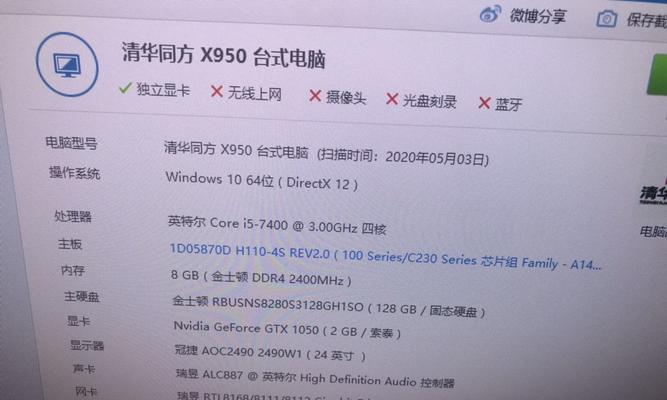Click the 清华同方 X950 台式电脑 title
This screenshot has width=667, height=400.
coord(224,56)
